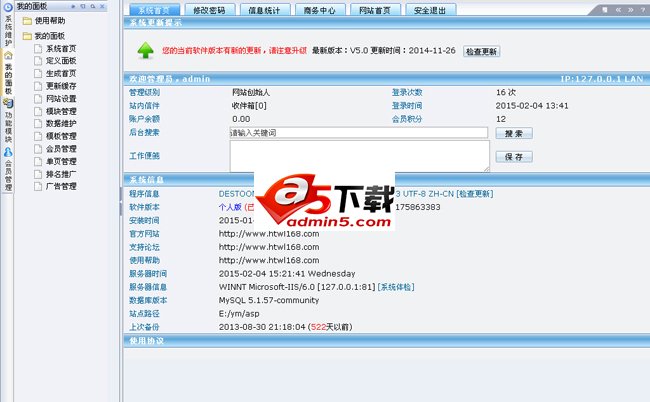Image resolution: width=650 pixels, height=402 pixels.
Task: Click the « back arrows icon at top right
Action: pyautogui.click(x=618, y=10)
